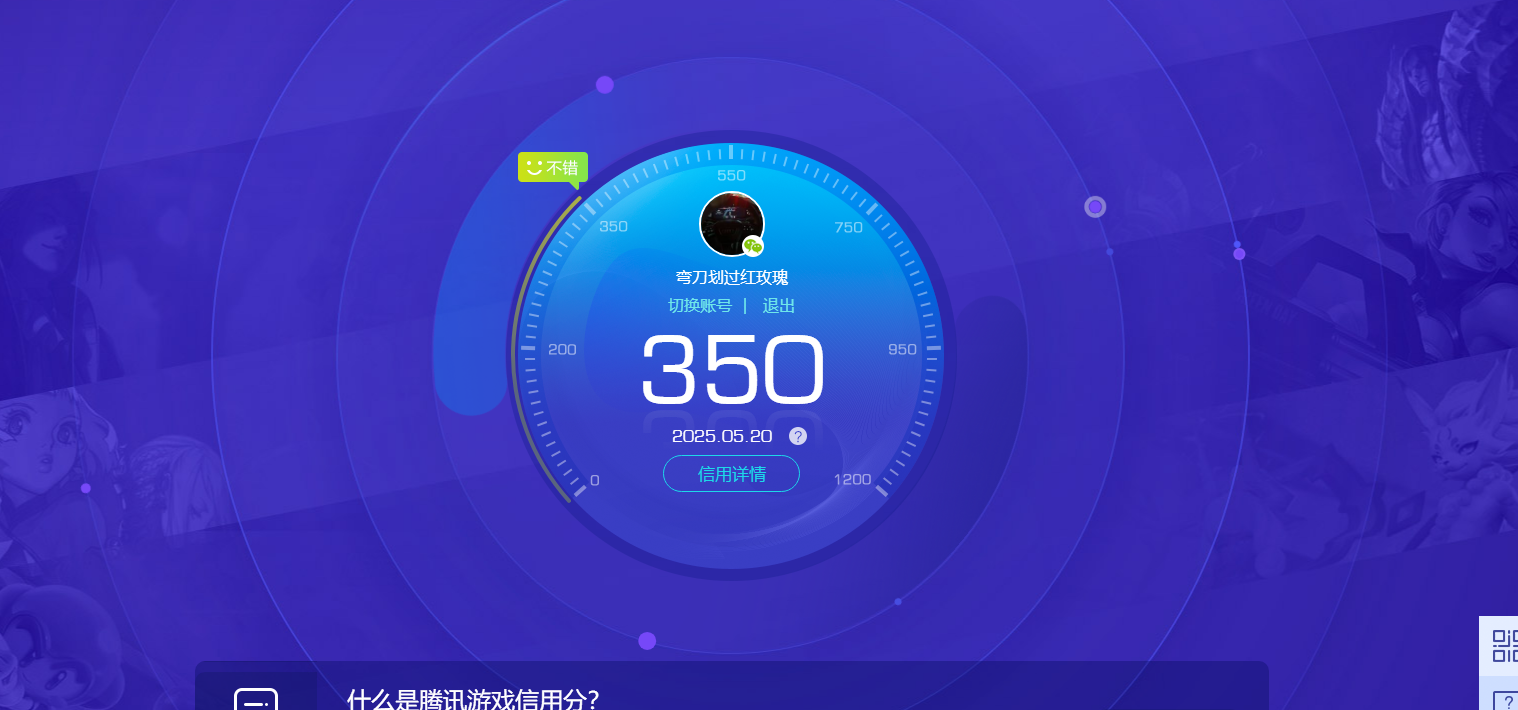
Task: Click the 950 gauge scale label
Action: pyautogui.click(x=902, y=349)
